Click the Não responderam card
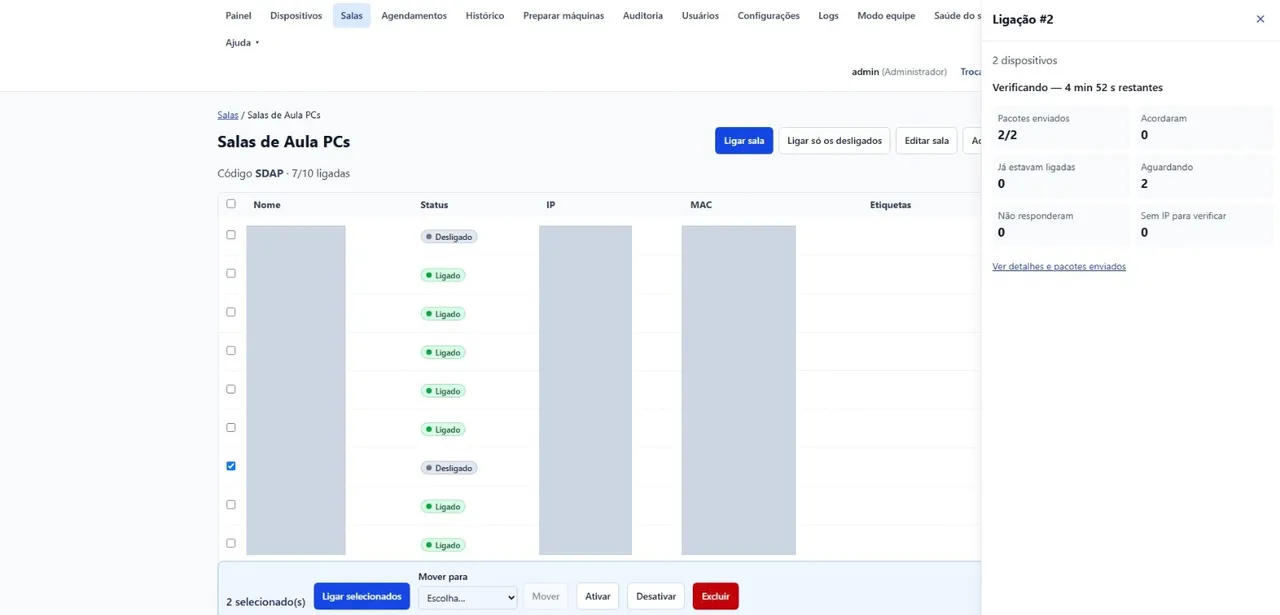1280x615 pixels. [1060, 225]
